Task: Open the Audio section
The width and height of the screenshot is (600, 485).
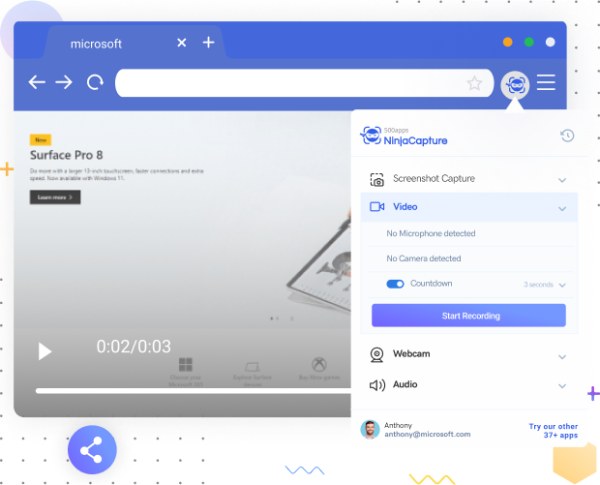Action: click(x=469, y=385)
